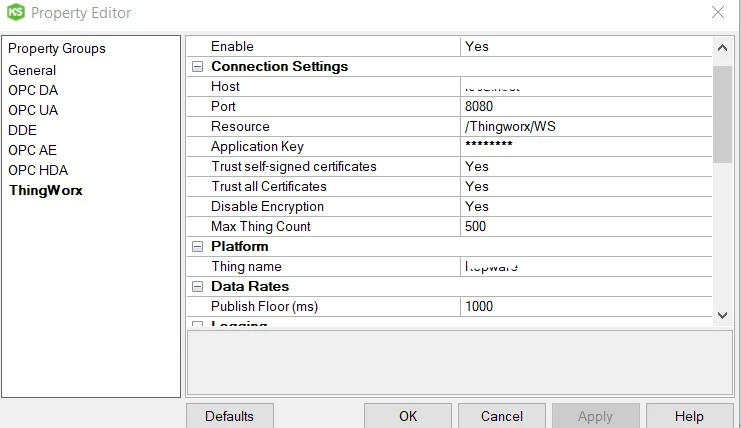Edit Publish Floor value 1000
The height and width of the screenshot is (428, 741).
(x=586, y=307)
